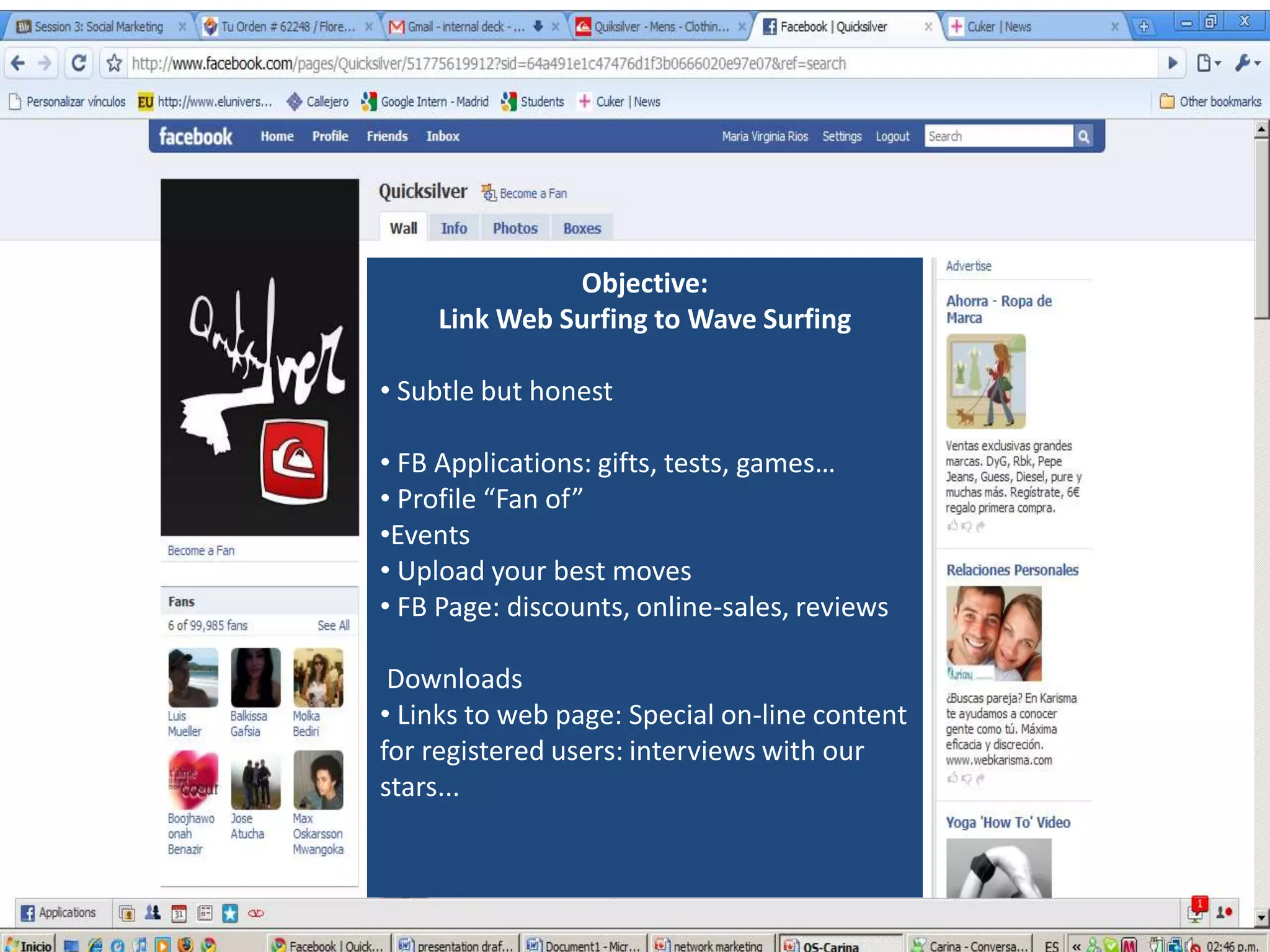The image size is (1270, 952).
Task: Click Home in Facebook navigation bar
Action: pos(277,136)
